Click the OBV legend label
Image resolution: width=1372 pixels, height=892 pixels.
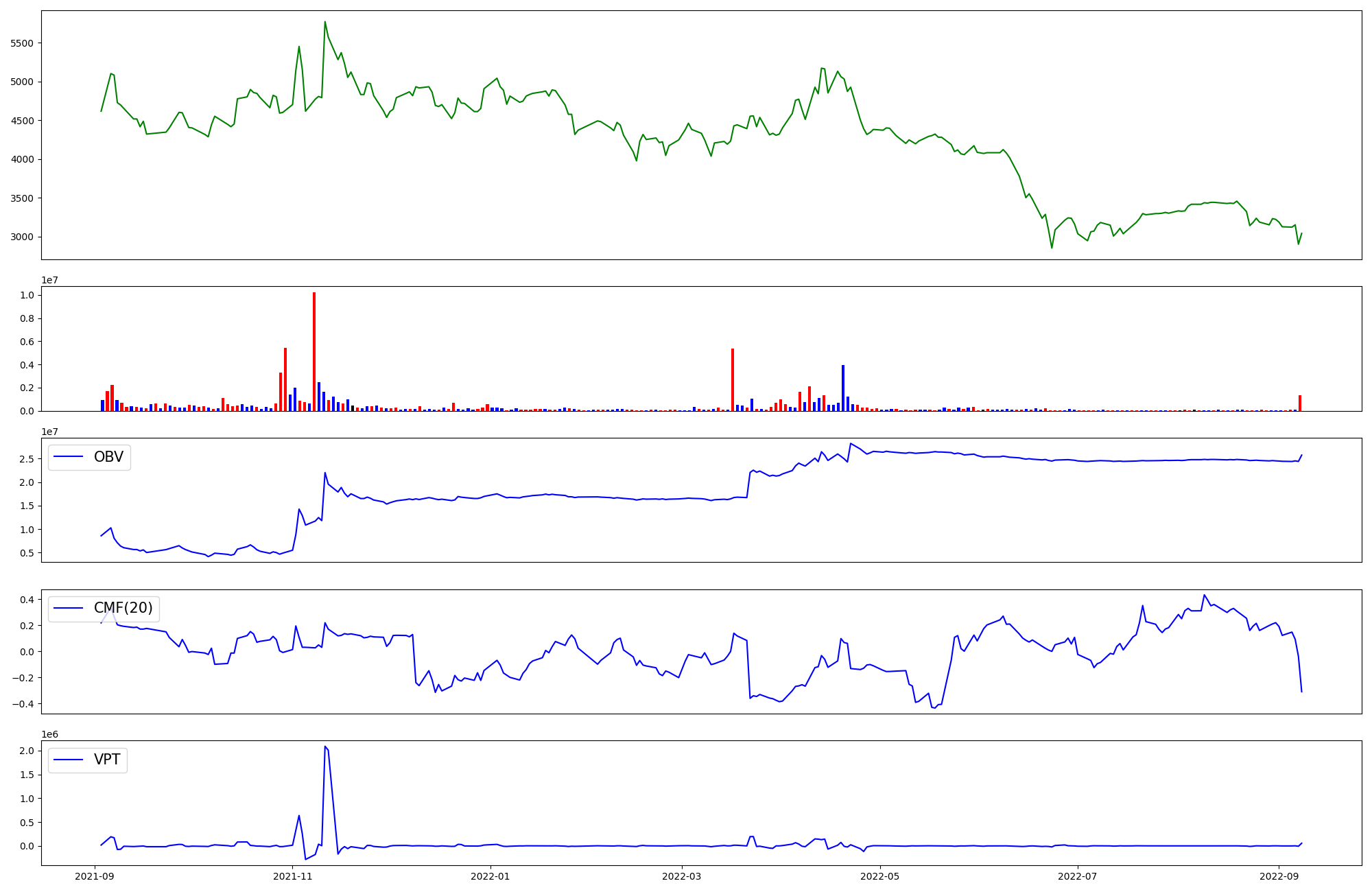[108, 458]
